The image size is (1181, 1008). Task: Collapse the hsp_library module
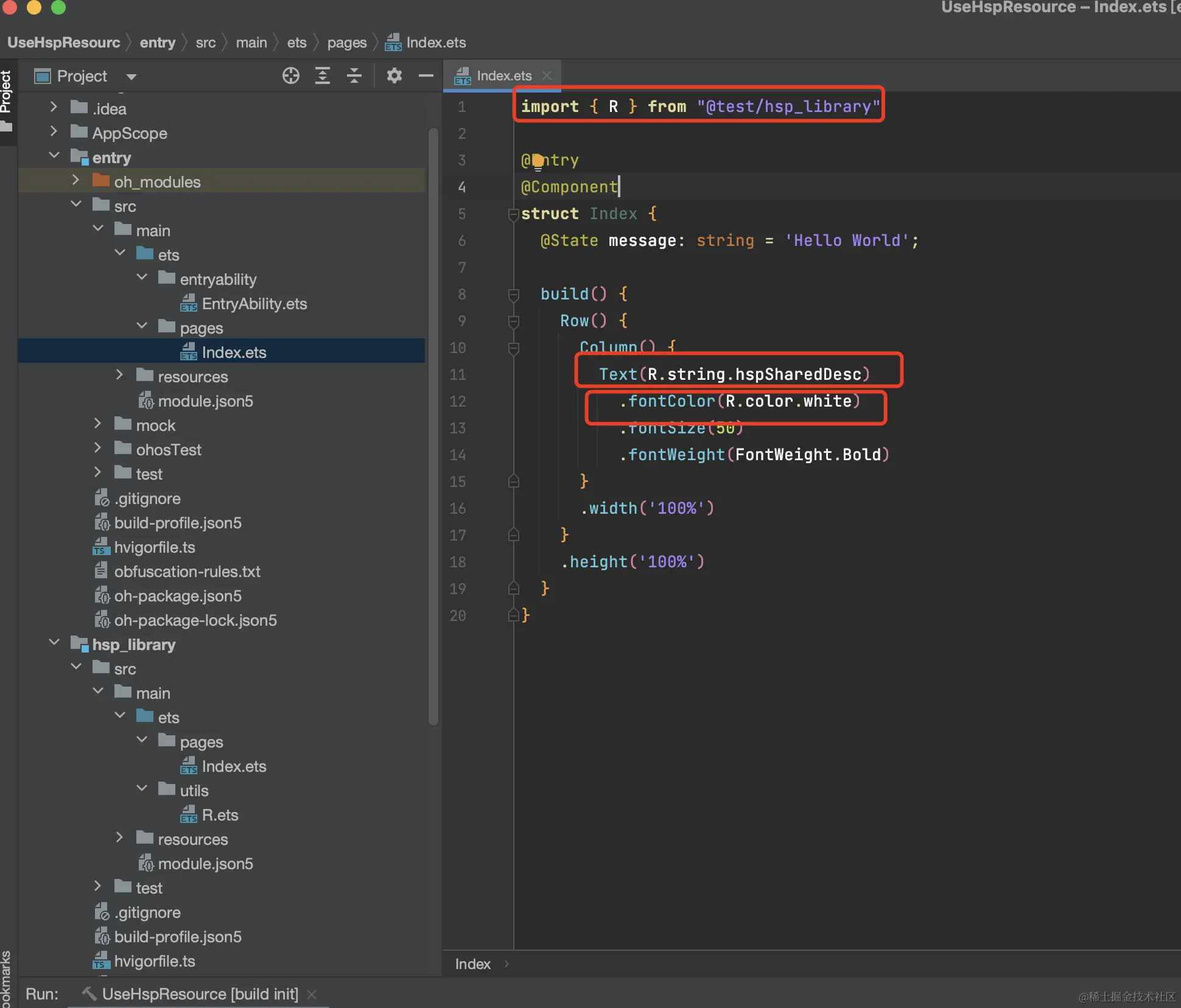click(54, 642)
